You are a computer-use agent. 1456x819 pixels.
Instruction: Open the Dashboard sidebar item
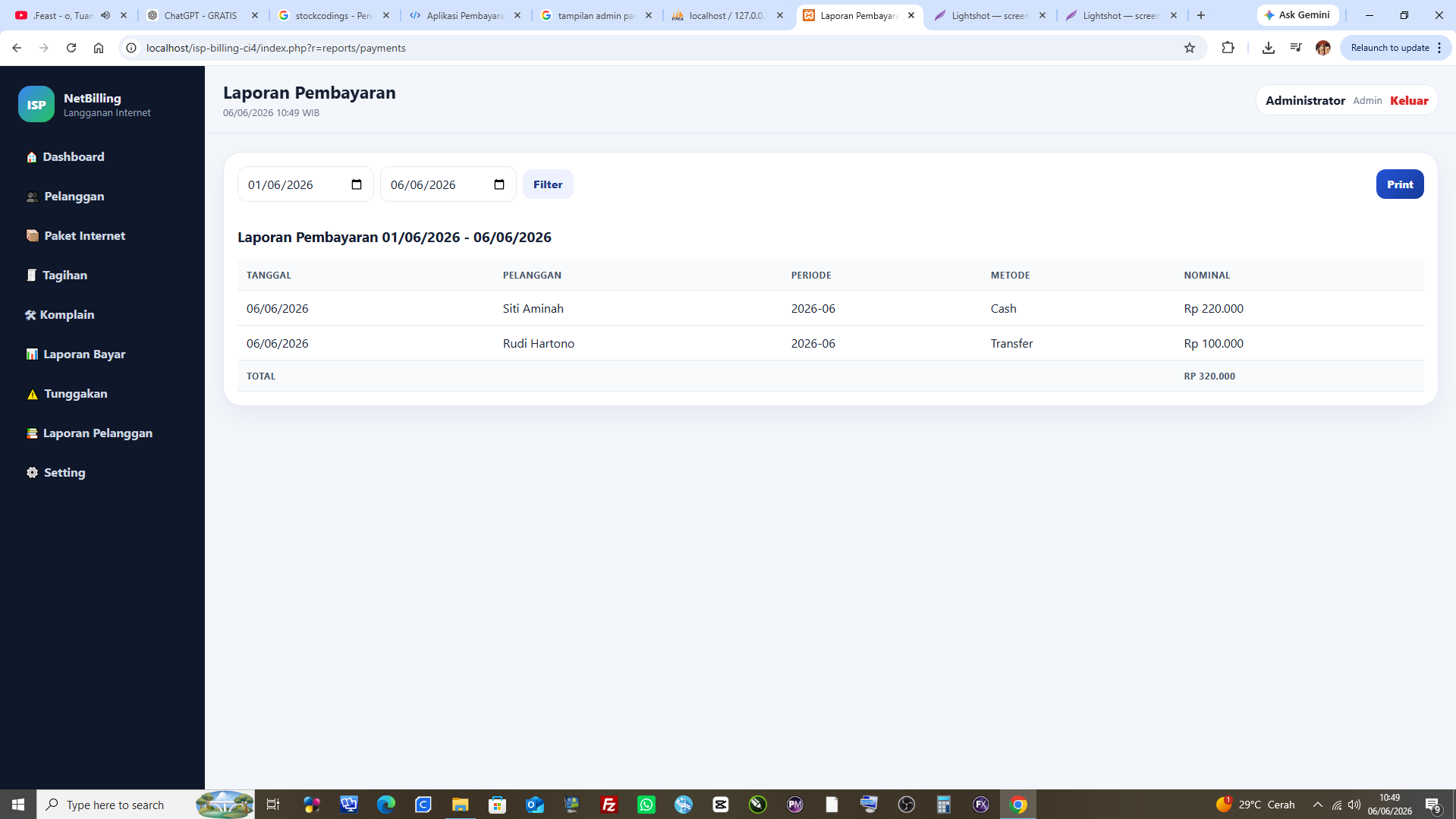(65, 156)
